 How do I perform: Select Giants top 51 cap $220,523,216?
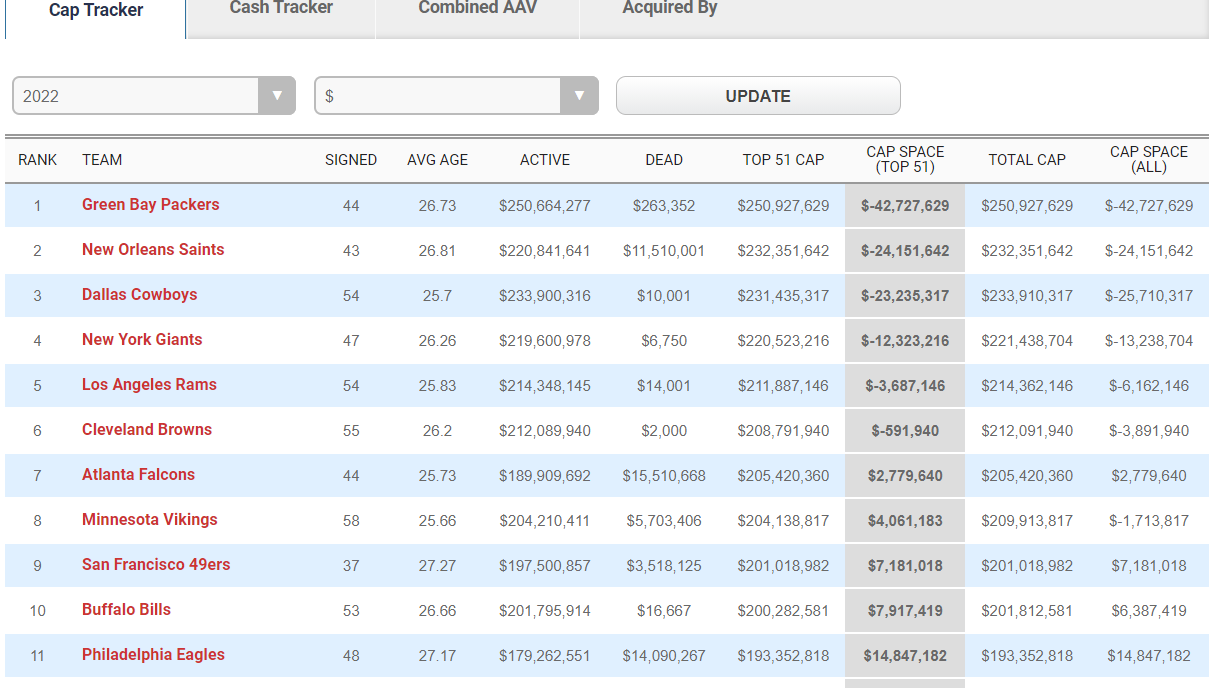point(783,341)
